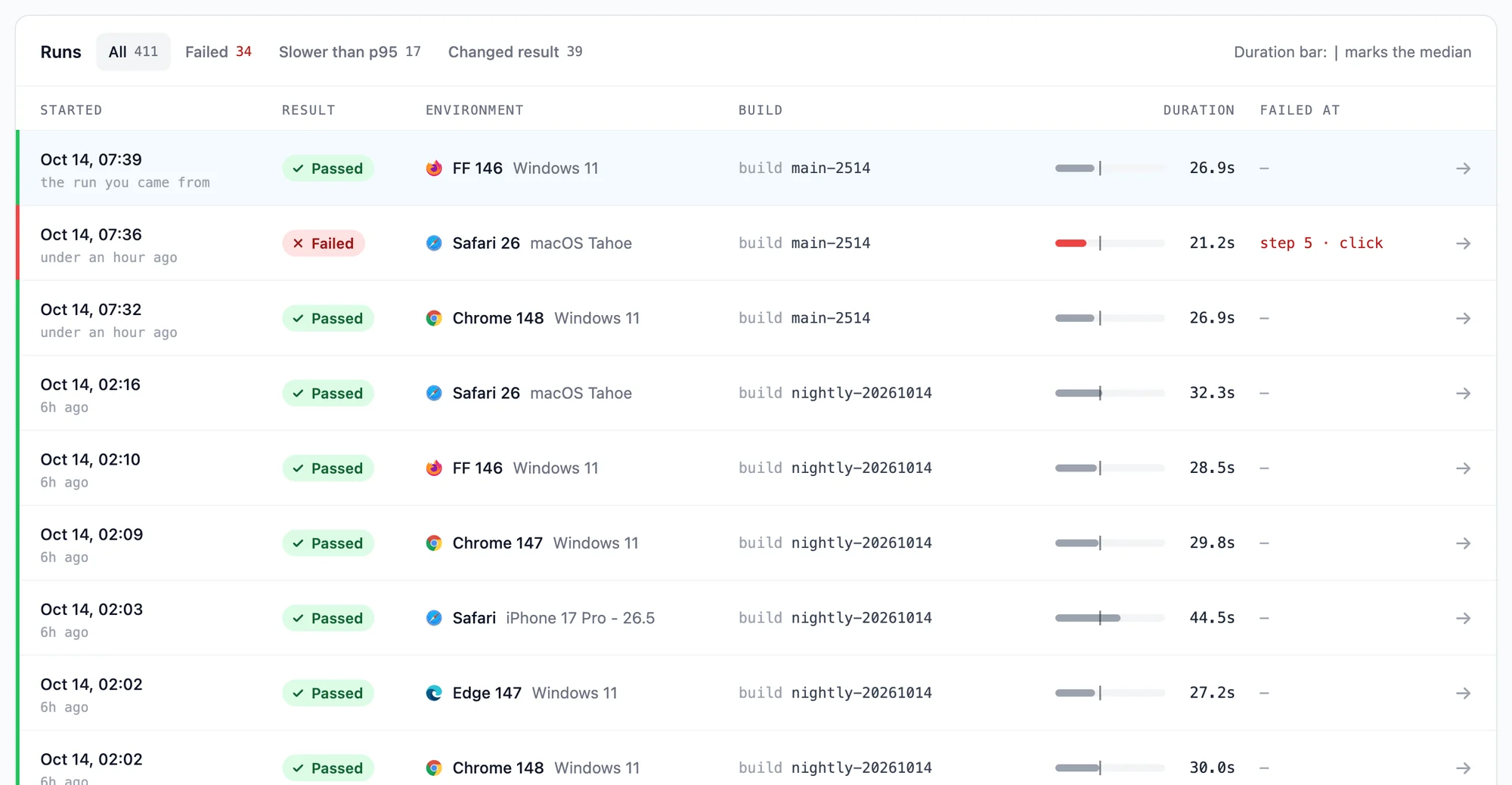Screen dimensions: 1512x785
Task: Open the Changed result 39 tab
Action: pos(515,52)
